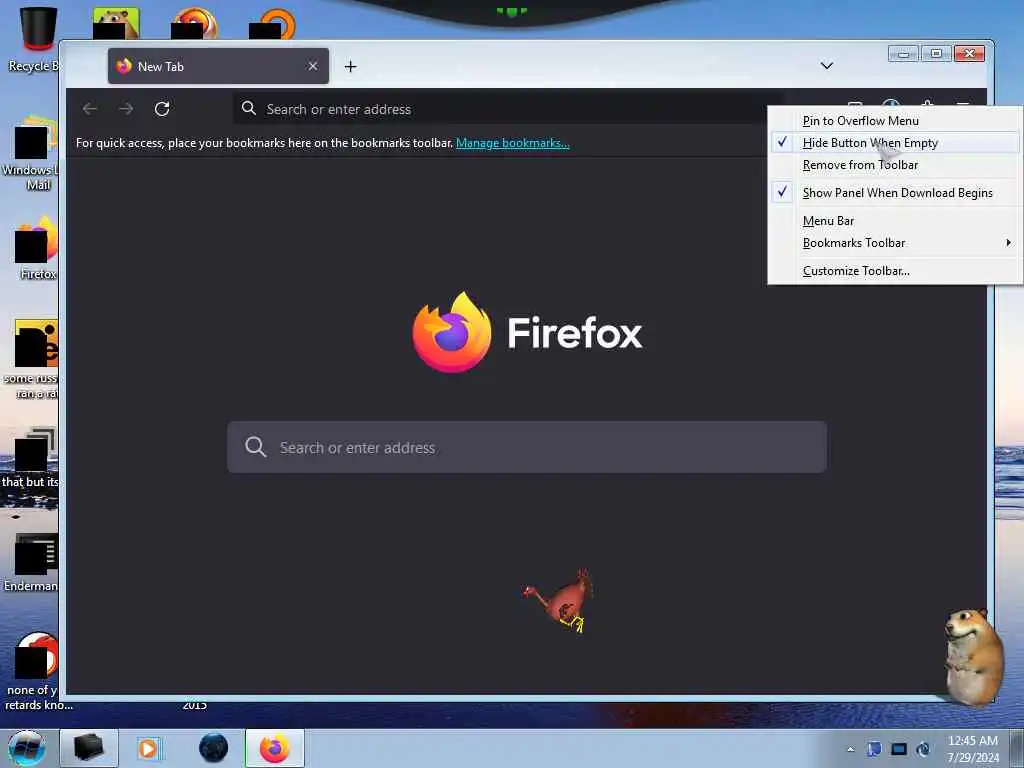Open a new tab with the plus button
The height and width of the screenshot is (768, 1024).
point(351,67)
